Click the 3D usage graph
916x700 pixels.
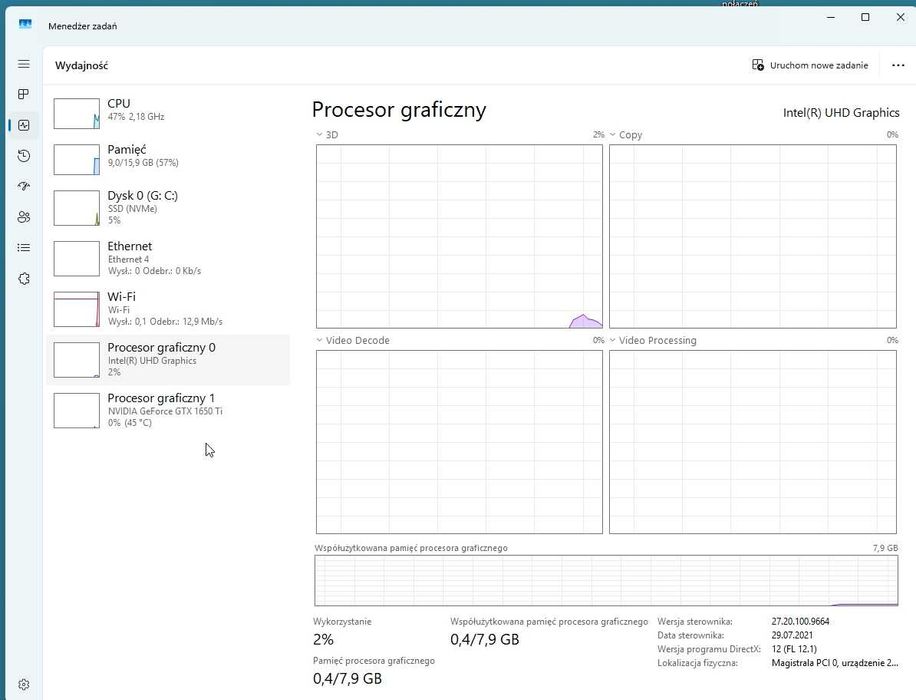tap(459, 236)
